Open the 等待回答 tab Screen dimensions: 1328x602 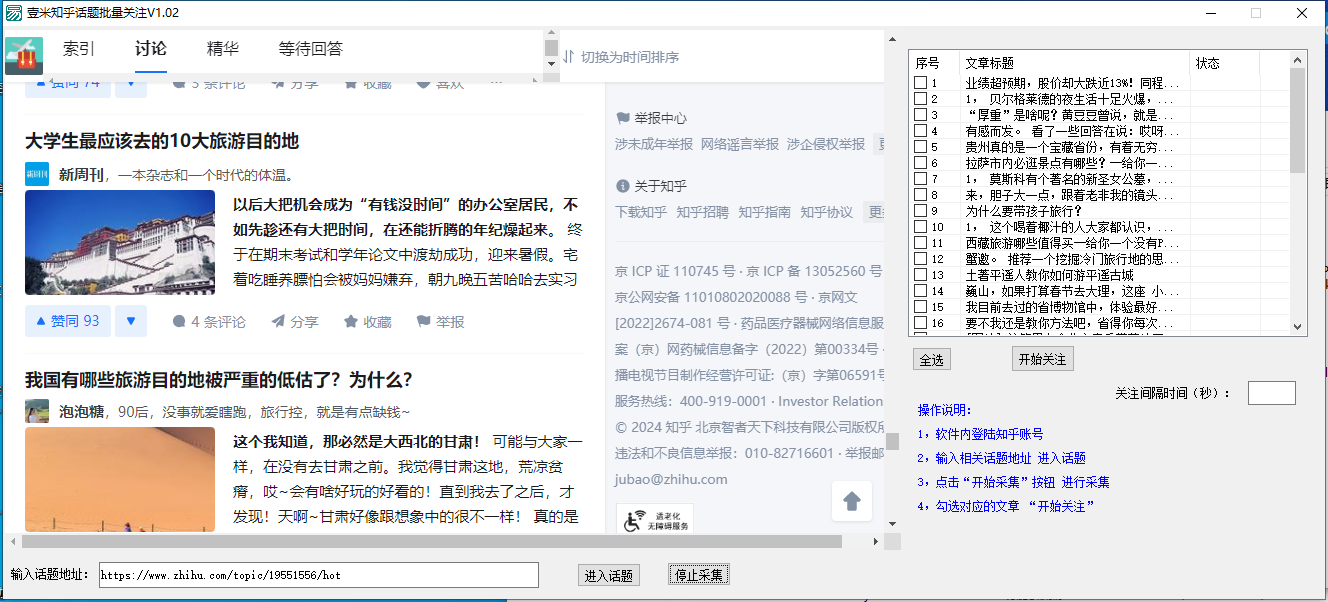[311, 49]
